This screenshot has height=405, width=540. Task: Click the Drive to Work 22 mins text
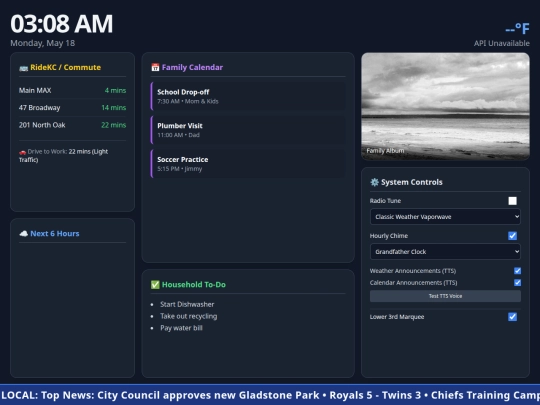click(63, 155)
